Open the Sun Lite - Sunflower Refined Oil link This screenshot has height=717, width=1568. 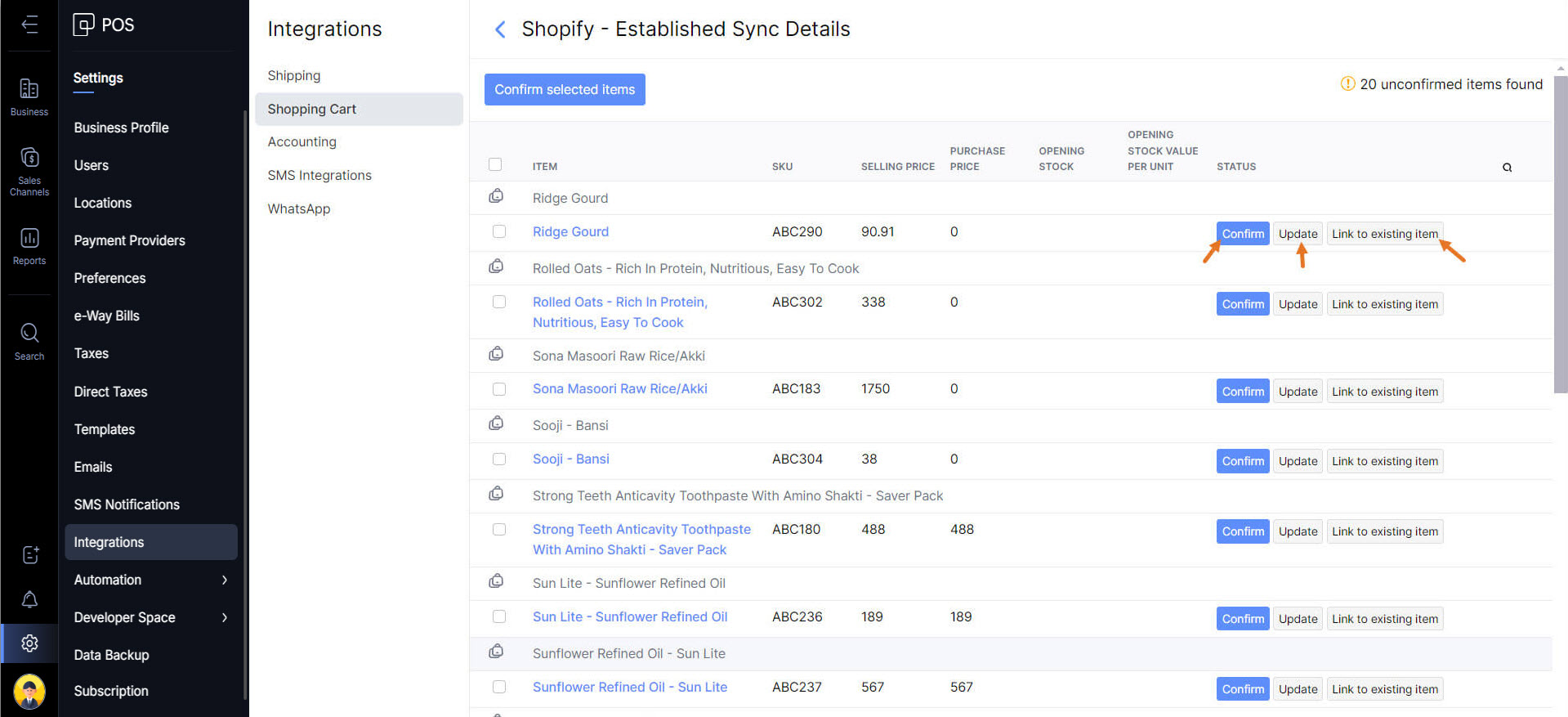pos(629,616)
